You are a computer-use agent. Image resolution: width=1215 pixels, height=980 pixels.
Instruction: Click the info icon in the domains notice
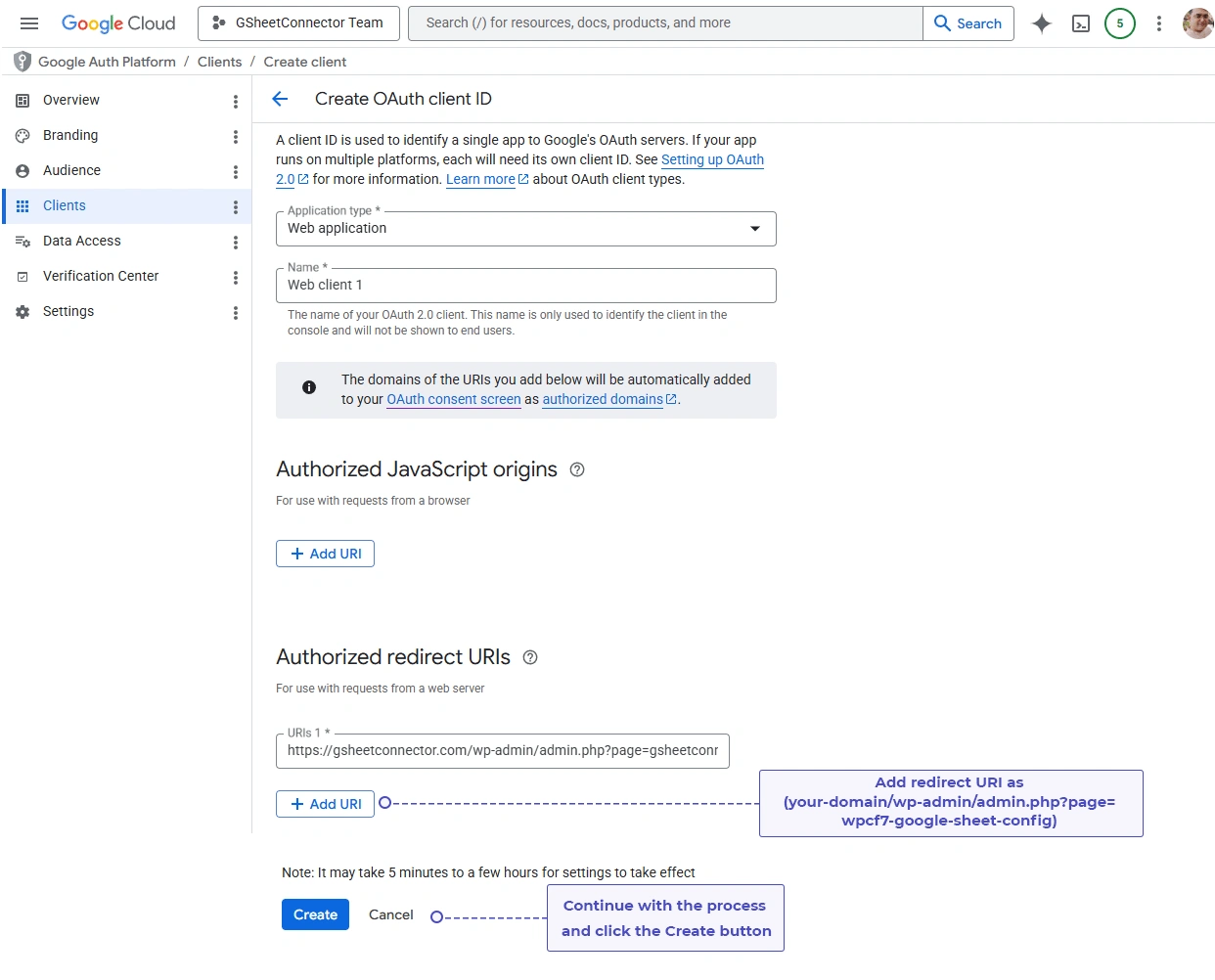point(309,387)
